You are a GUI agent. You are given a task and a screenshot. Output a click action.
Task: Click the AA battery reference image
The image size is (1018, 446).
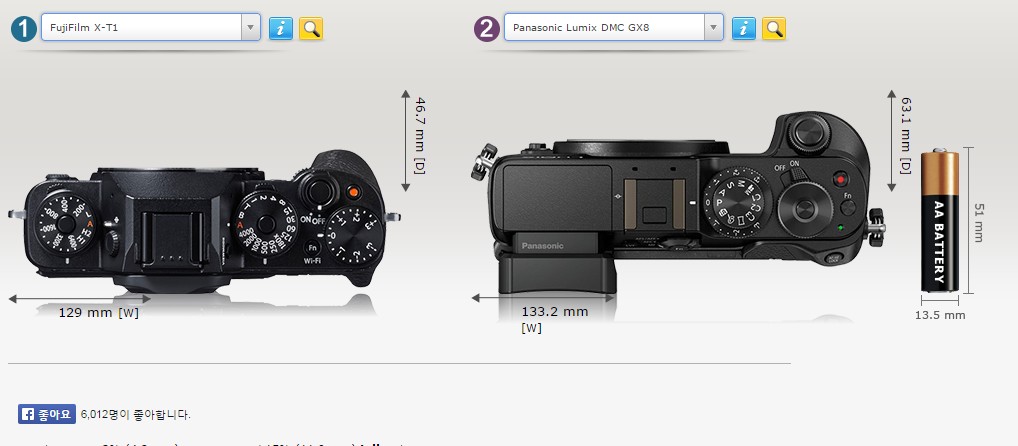tap(939, 220)
